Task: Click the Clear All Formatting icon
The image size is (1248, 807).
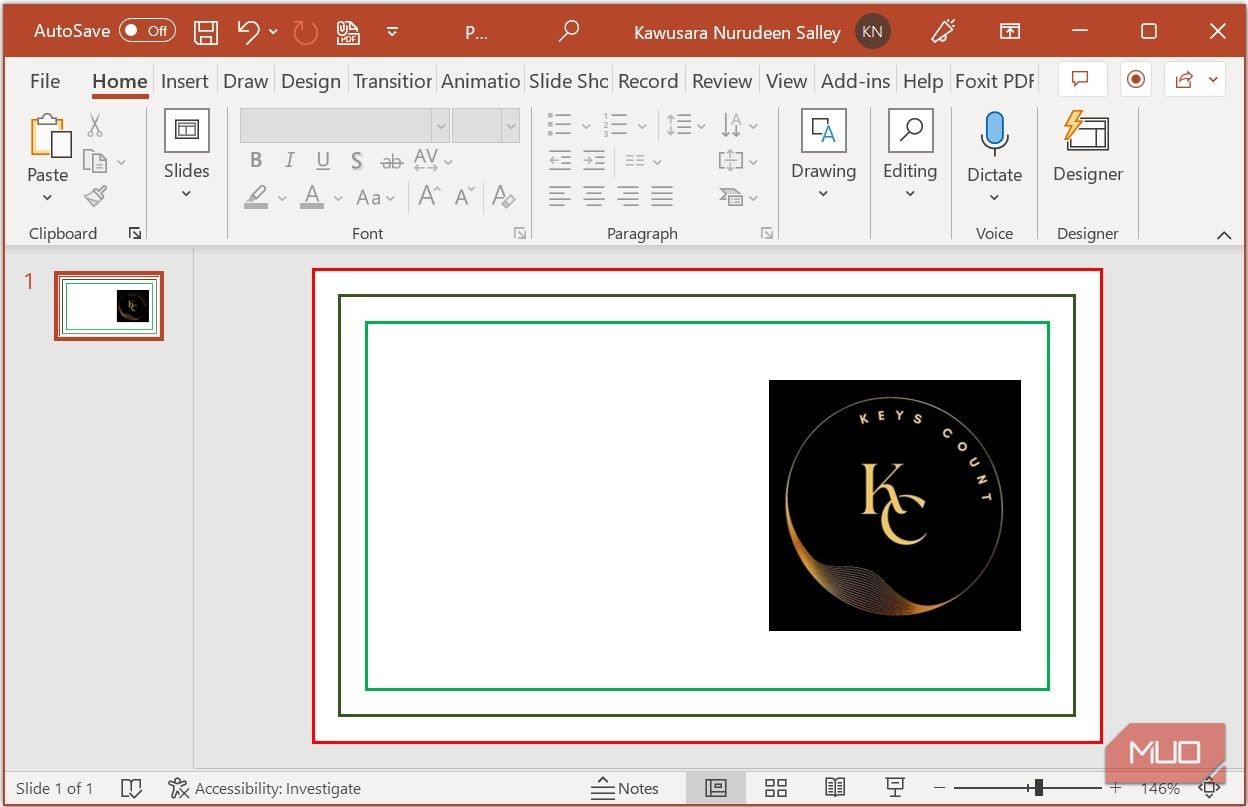Action: pos(503,197)
